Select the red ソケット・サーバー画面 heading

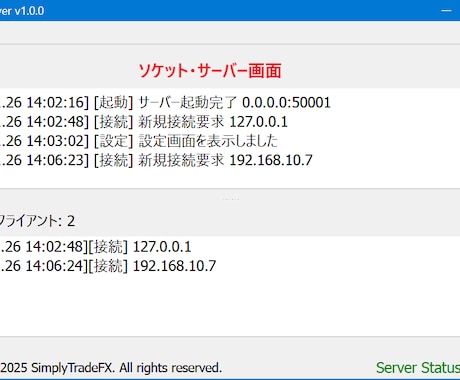coord(210,71)
